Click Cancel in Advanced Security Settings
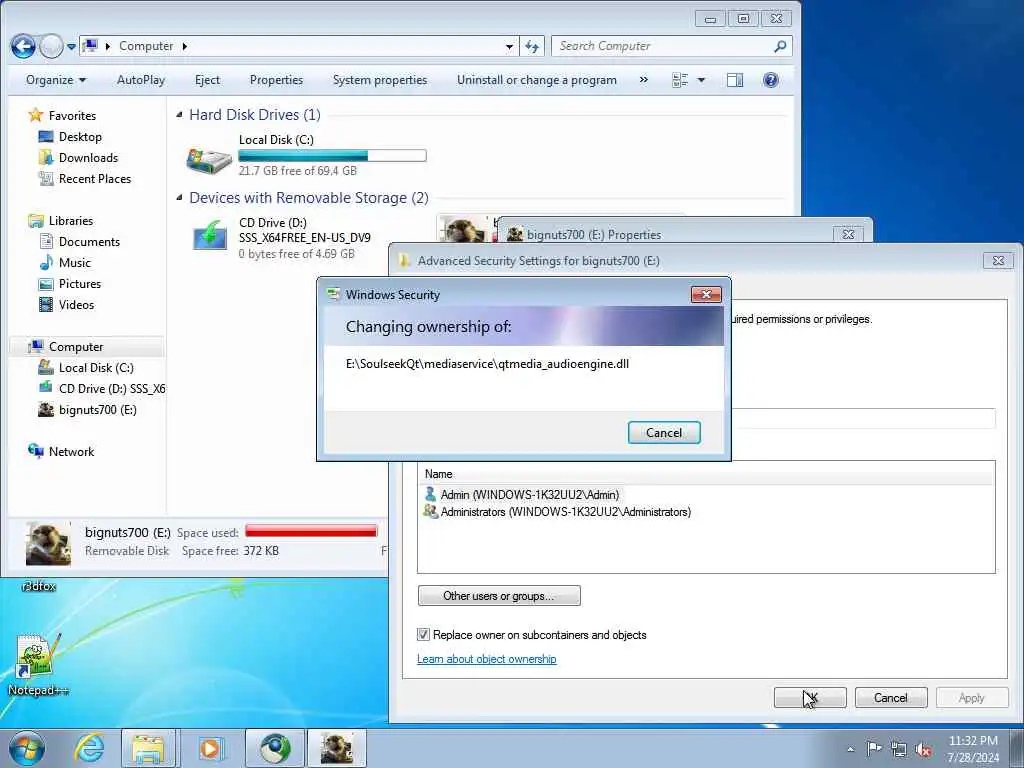 coord(891,697)
